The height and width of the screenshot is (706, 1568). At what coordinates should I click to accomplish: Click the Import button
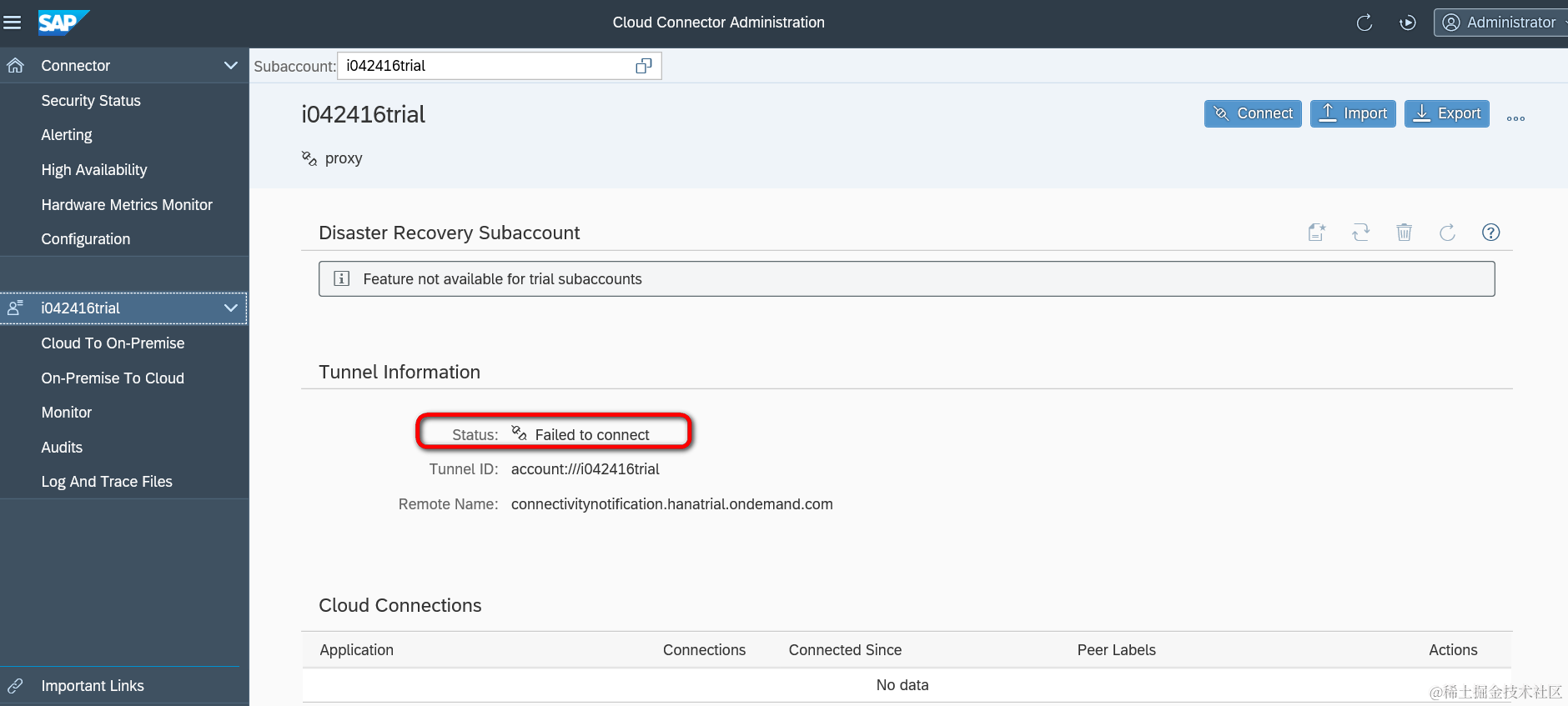[1353, 113]
